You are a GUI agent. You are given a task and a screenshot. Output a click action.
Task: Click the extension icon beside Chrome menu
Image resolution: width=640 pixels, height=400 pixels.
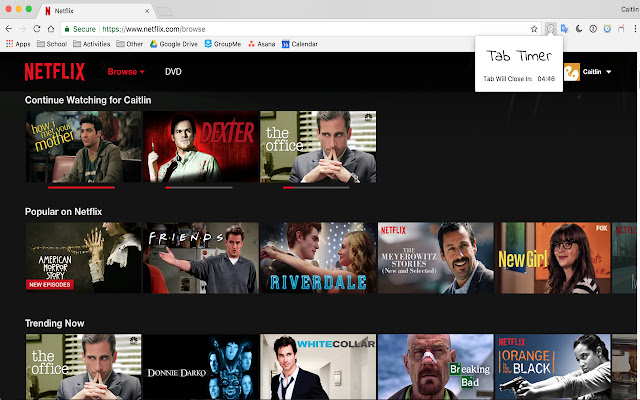point(621,29)
